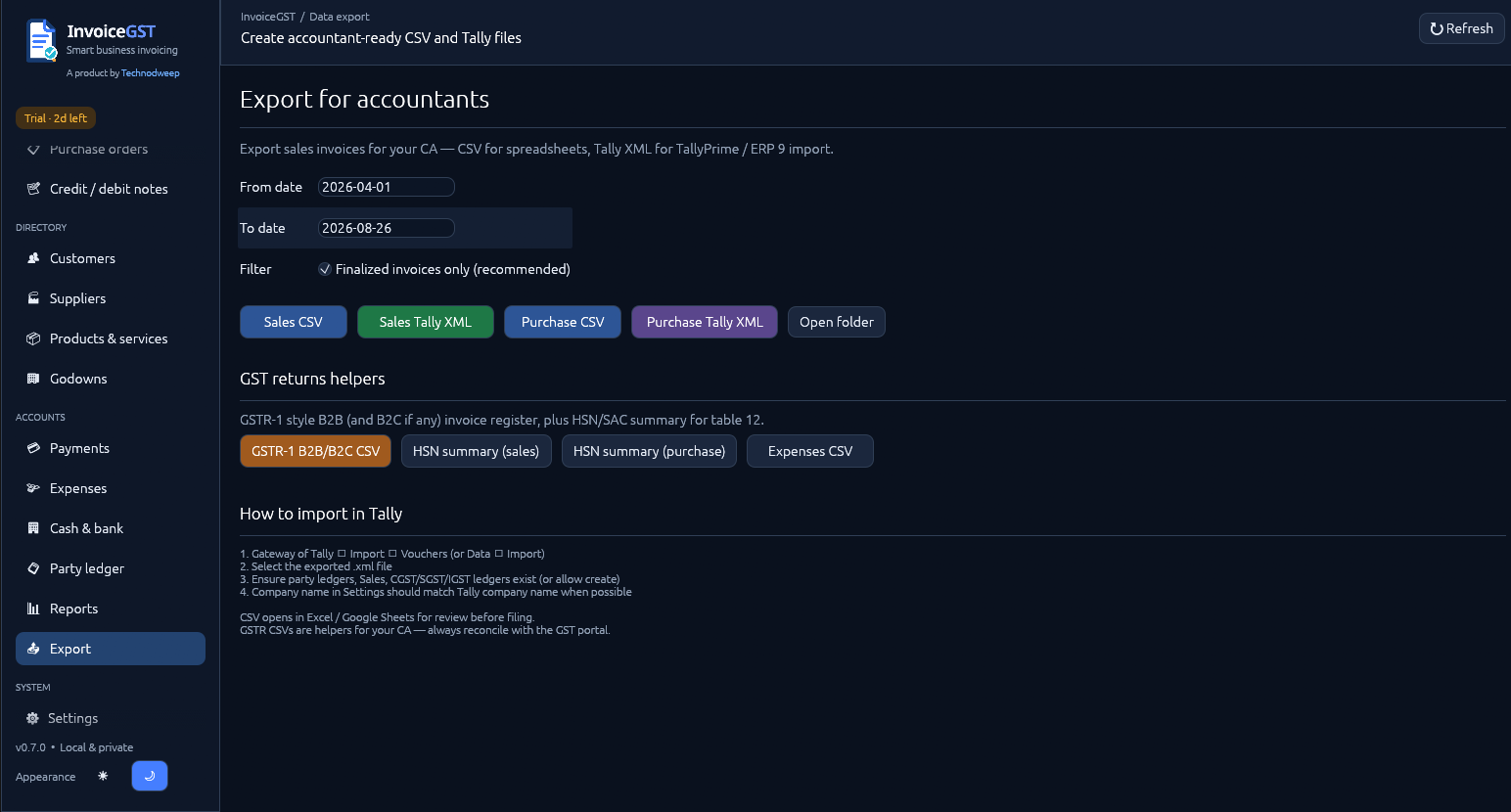Click the From date input field
This screenshot has width=1511, height=812.
(x=387, y=187)
